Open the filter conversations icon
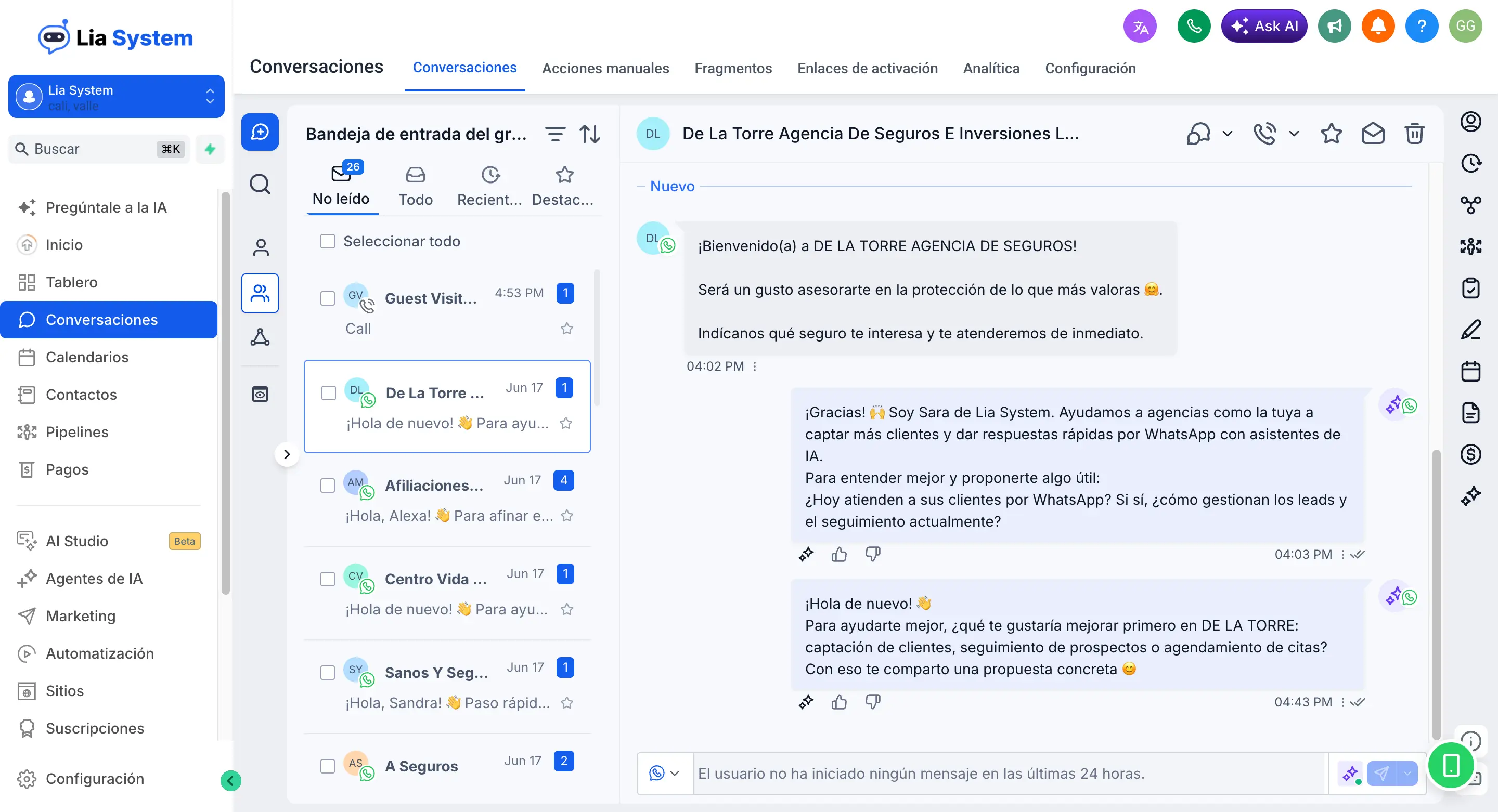The width and height of the screenshot is (1498, 812). pyautogui.click(x=556, y=134)
